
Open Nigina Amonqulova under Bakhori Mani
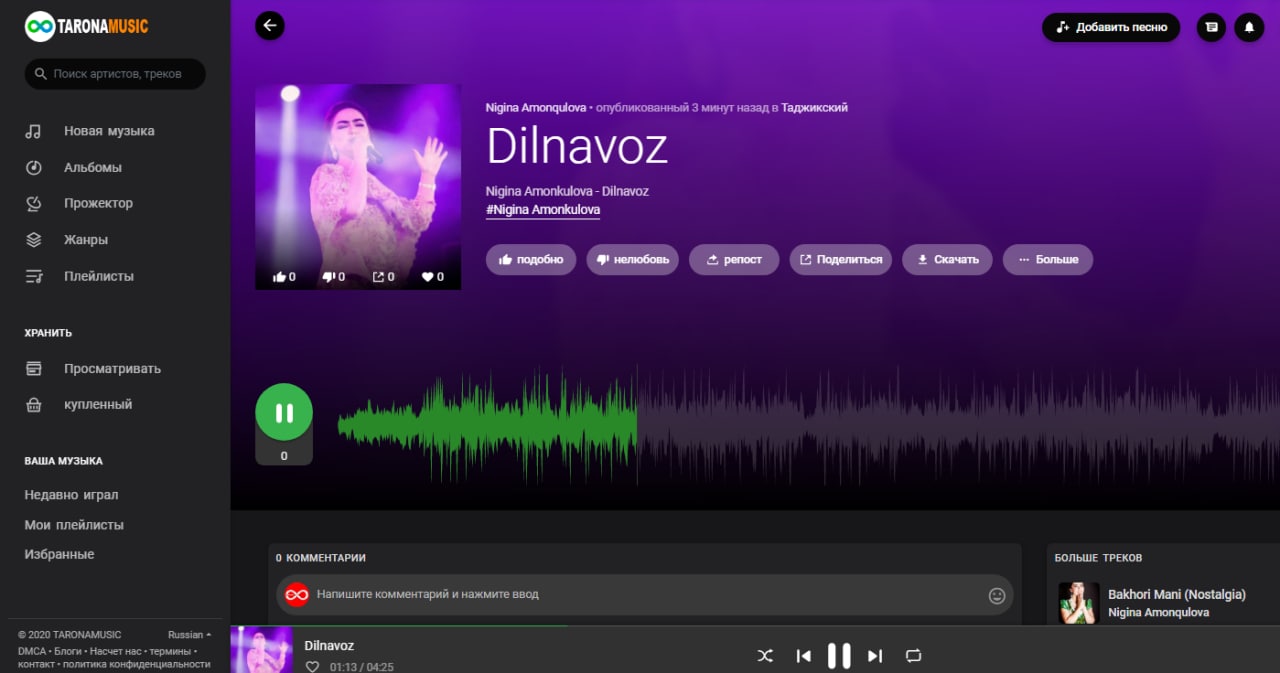tap(1158, 612)
